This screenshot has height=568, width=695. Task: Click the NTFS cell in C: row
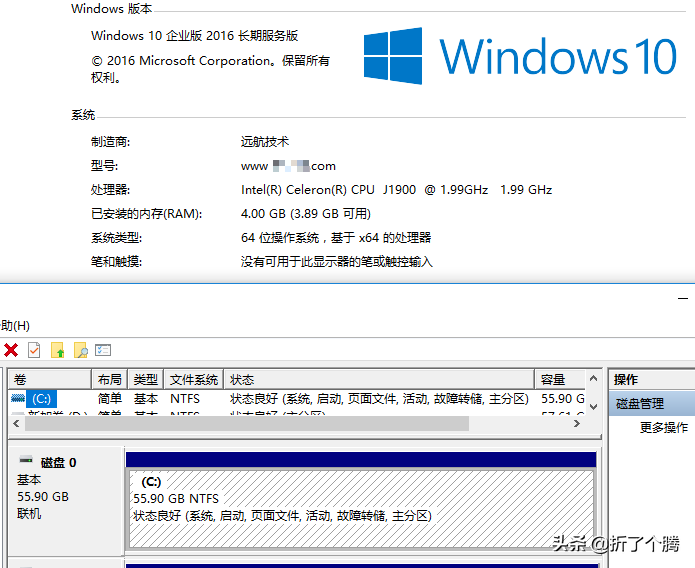point(185,399)
